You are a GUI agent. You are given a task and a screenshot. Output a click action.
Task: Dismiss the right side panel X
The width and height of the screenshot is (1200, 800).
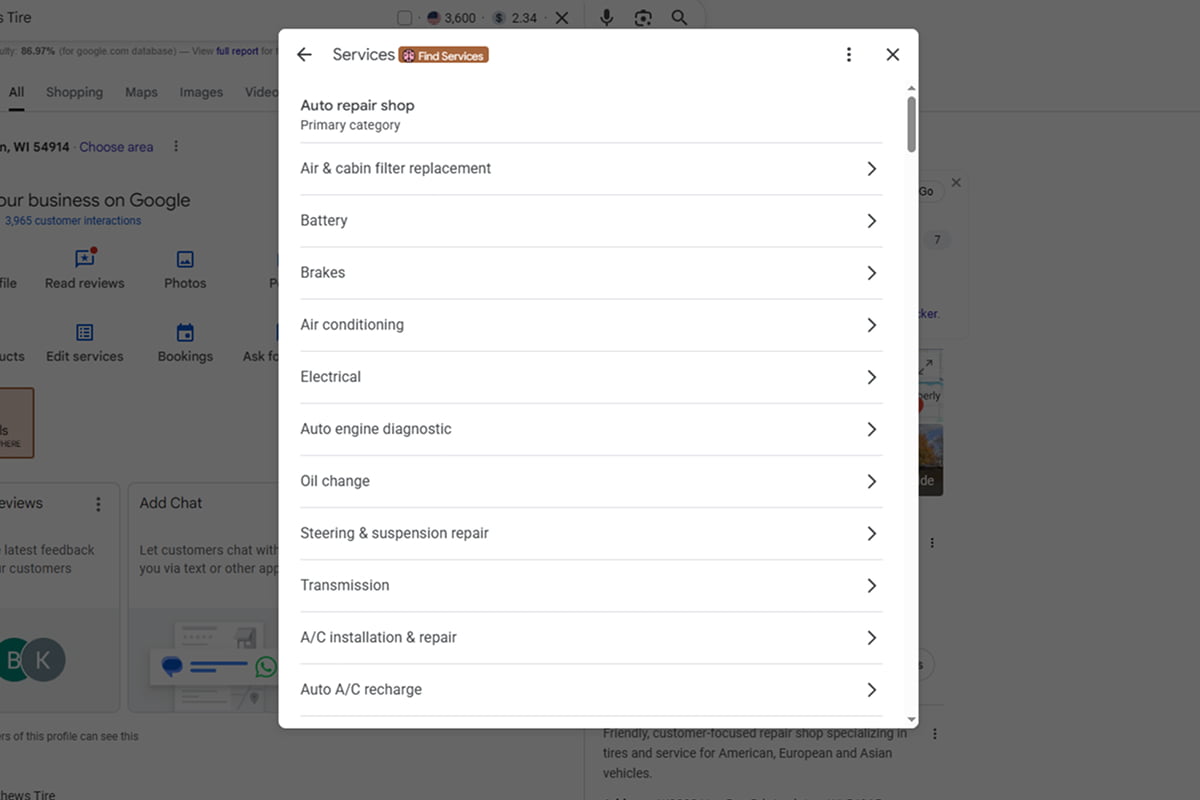pos(956,183)
